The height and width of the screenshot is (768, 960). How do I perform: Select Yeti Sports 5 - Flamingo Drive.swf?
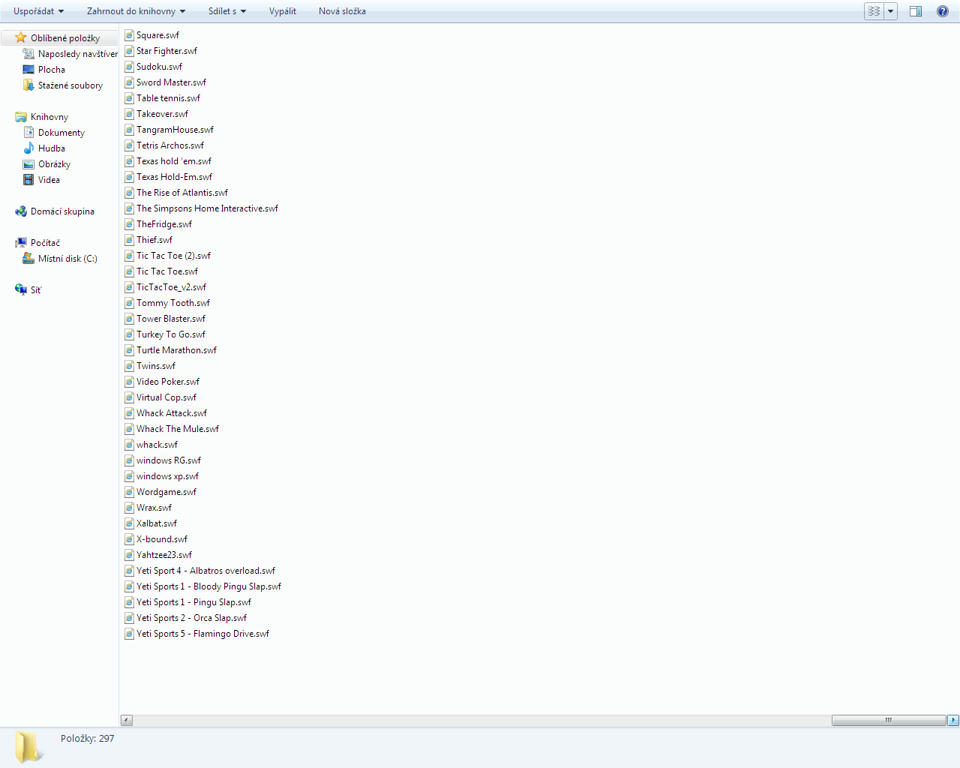click(x=203, y=634)
